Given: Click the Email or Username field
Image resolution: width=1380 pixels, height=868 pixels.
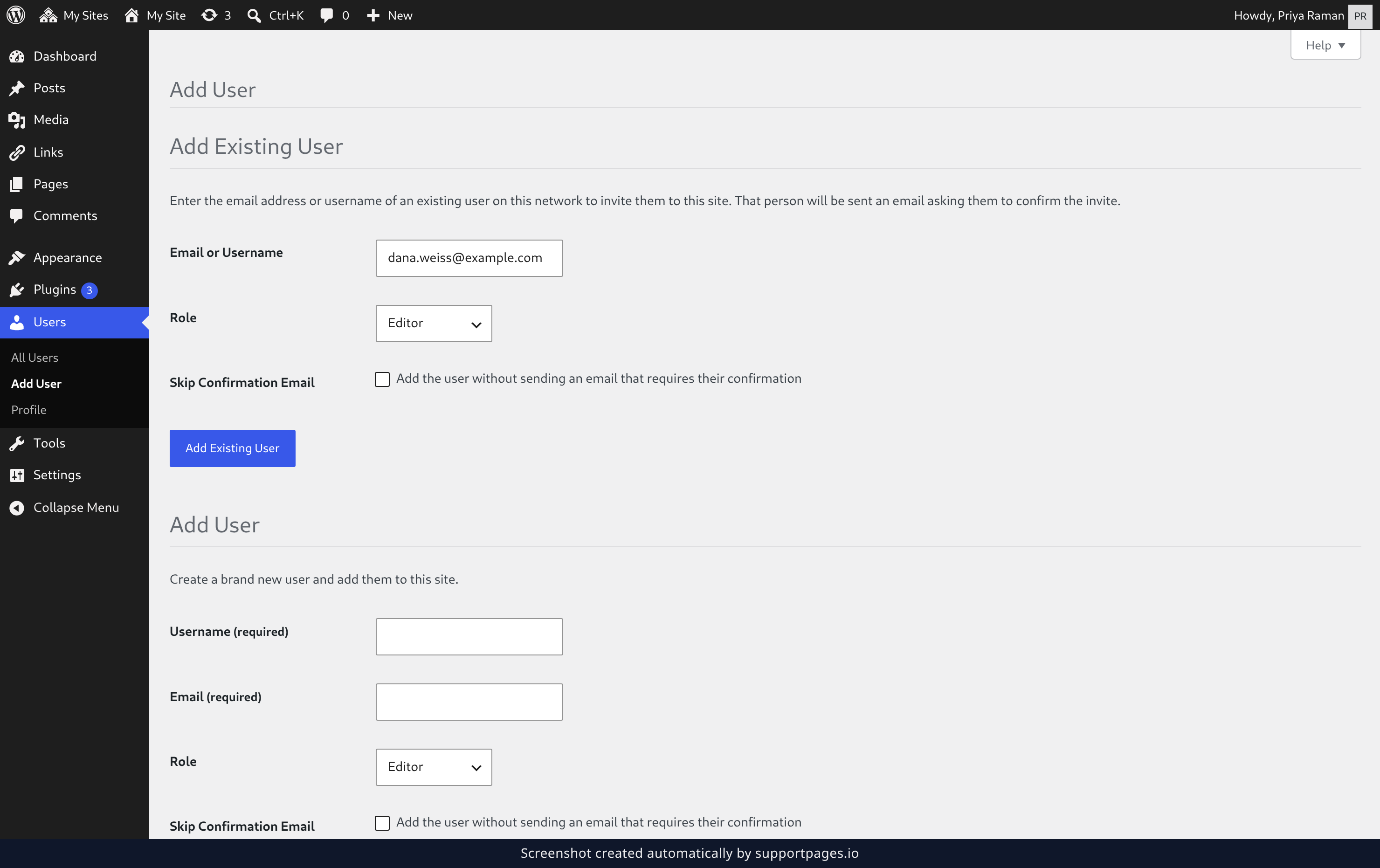Looking at the screenshot, I should 469,258.
